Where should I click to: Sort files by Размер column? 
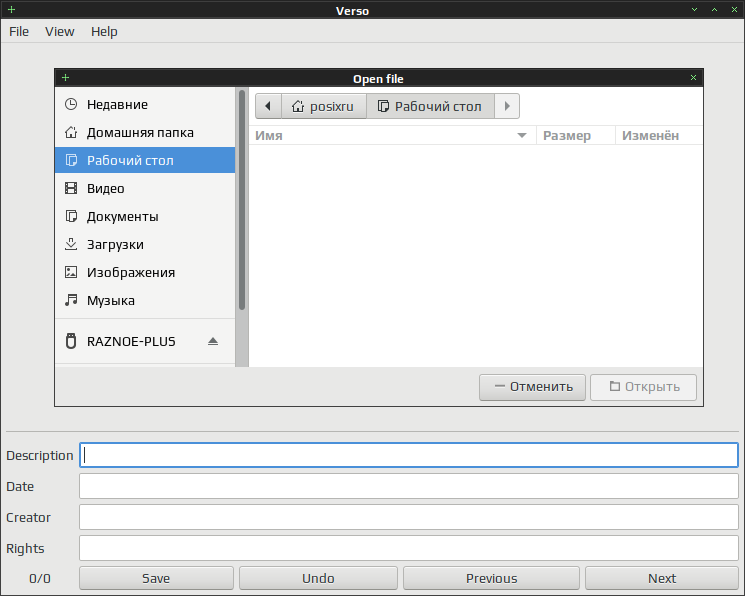[575, 135]
